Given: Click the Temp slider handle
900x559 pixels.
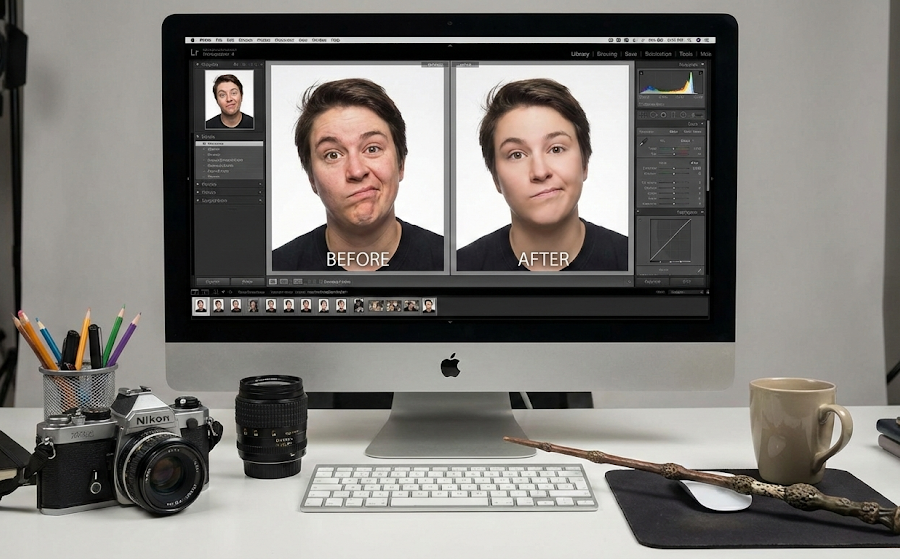Looking at the screenshot, I should 673,149.
